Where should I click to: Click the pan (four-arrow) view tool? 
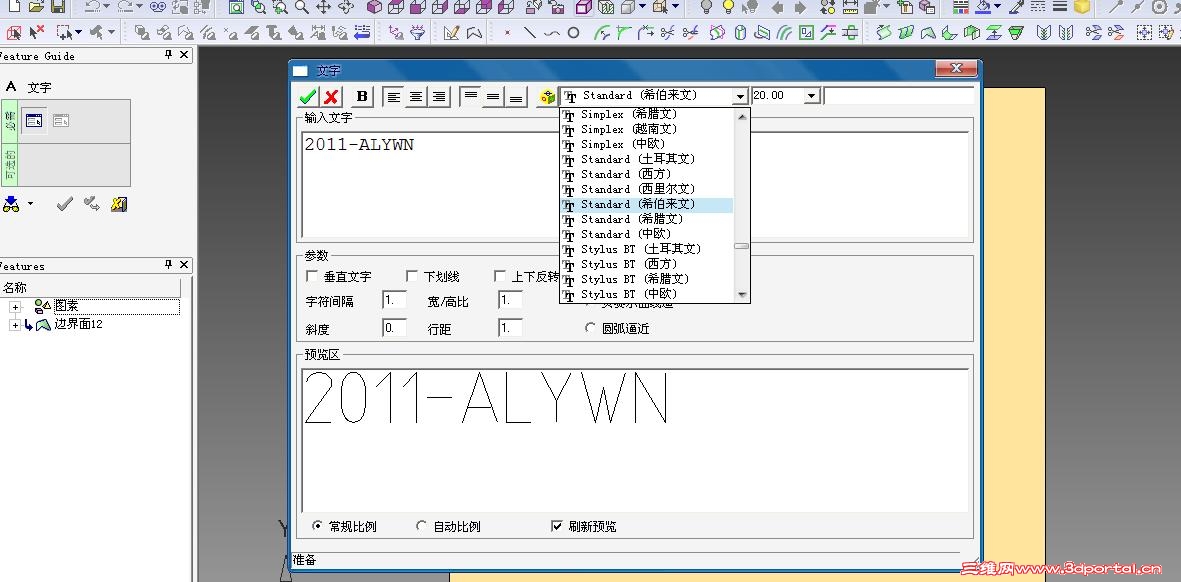(x=324, y=8)
